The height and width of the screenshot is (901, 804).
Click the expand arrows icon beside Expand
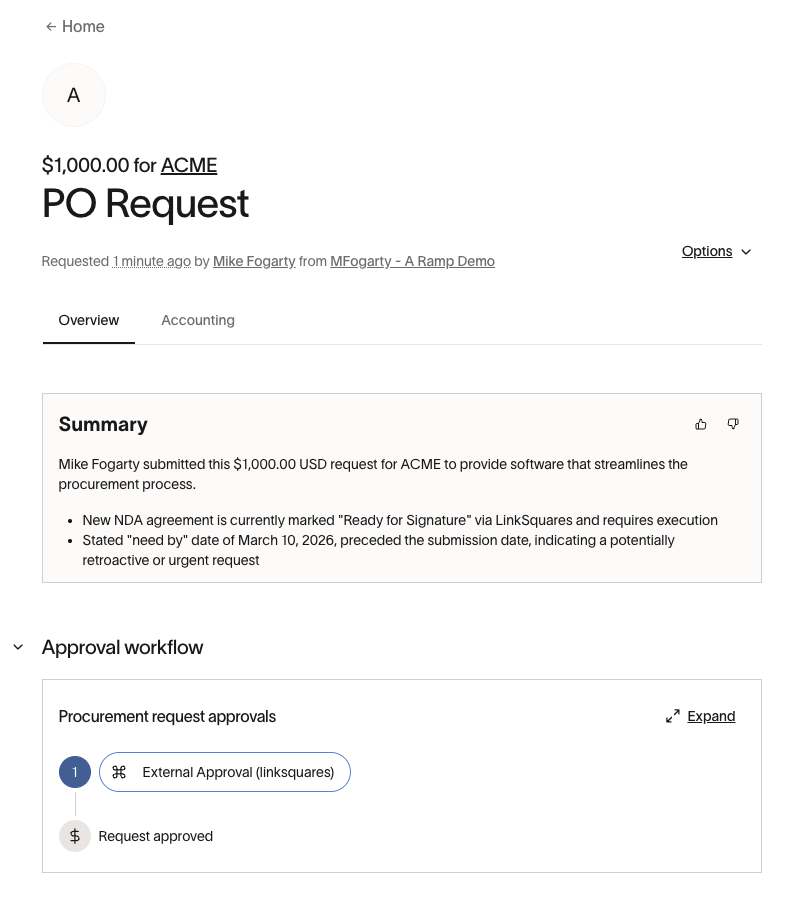point(673,716)
